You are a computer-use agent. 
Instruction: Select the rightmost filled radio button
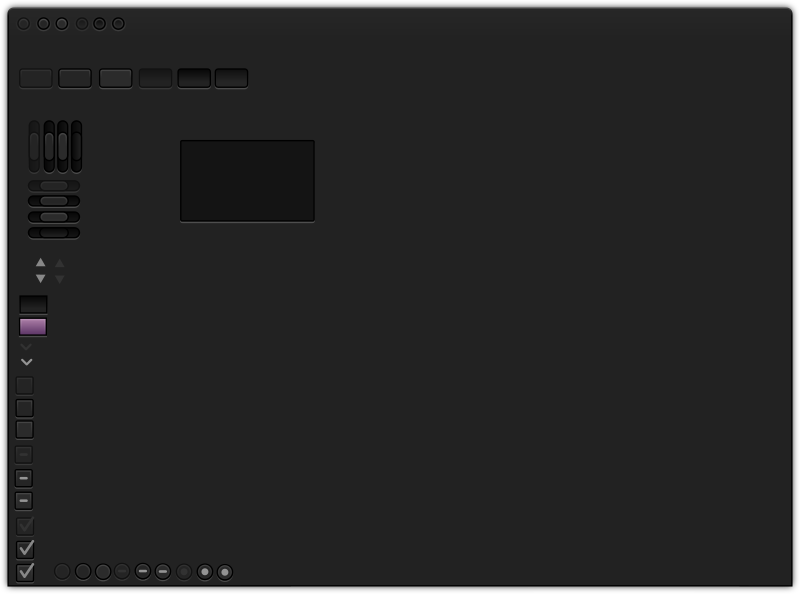(225, 572)
